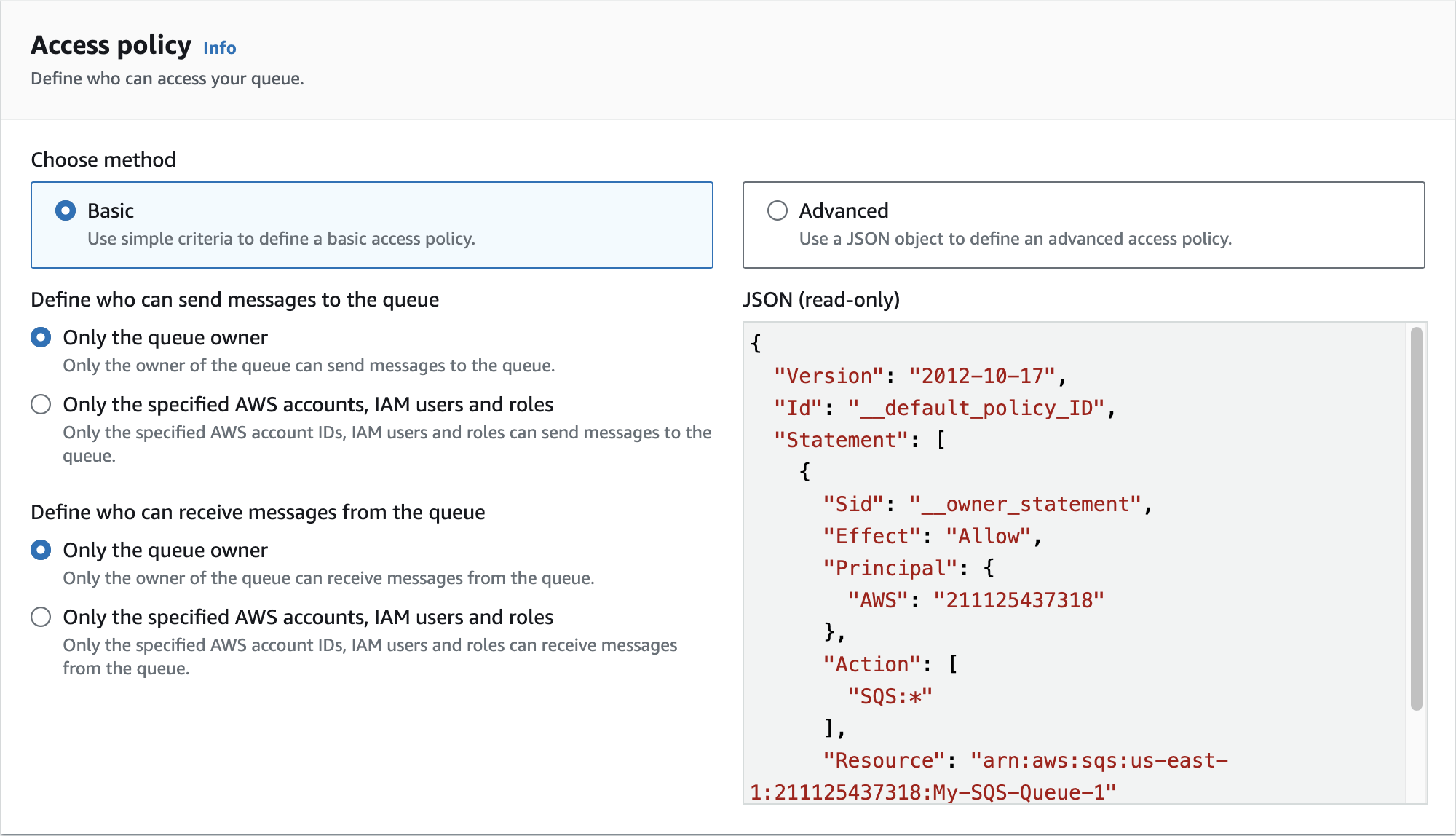
Task: Select the Basic method radio button
Action: click(x=66, y=211)
